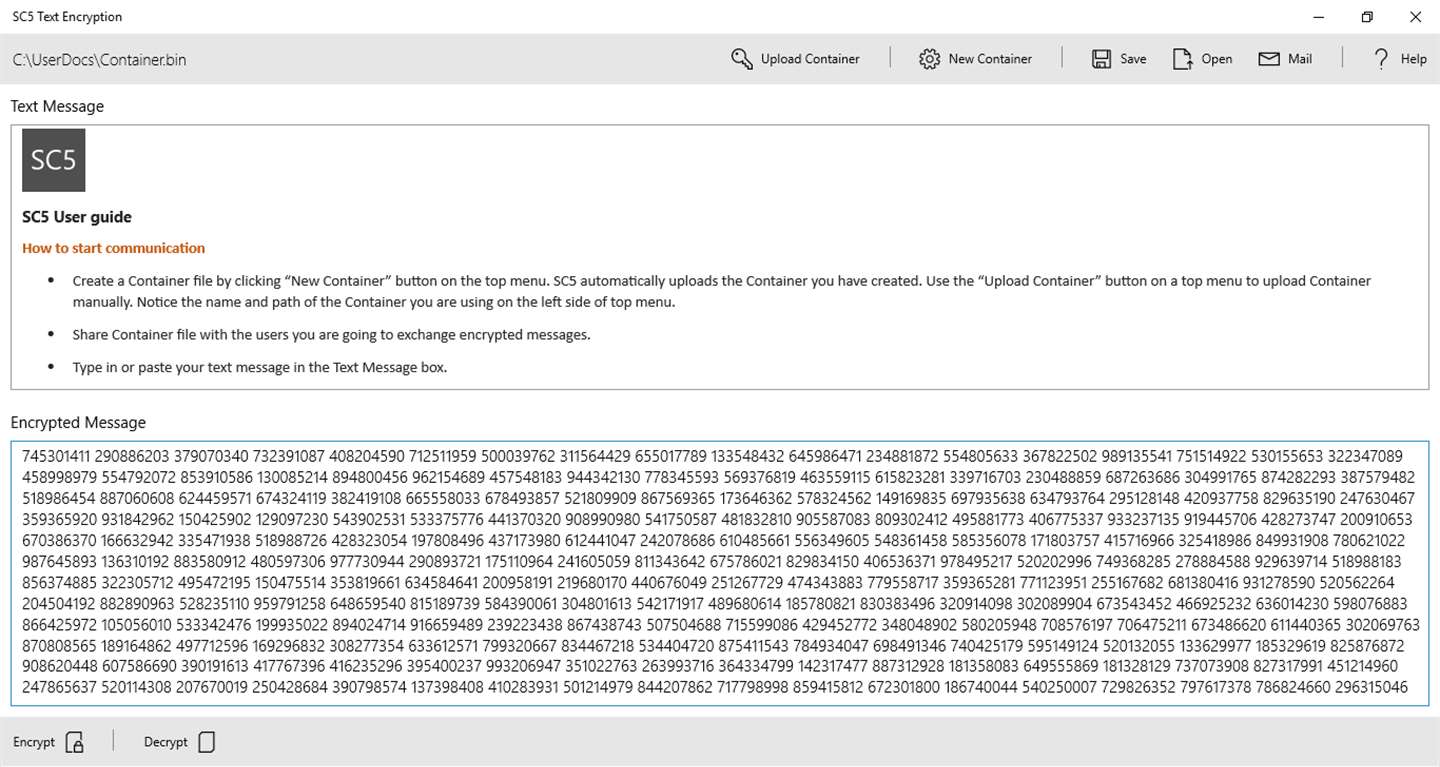Click the 'Create a Container file' bullet line
The image size is (1440, 767).
coord(722,291)
